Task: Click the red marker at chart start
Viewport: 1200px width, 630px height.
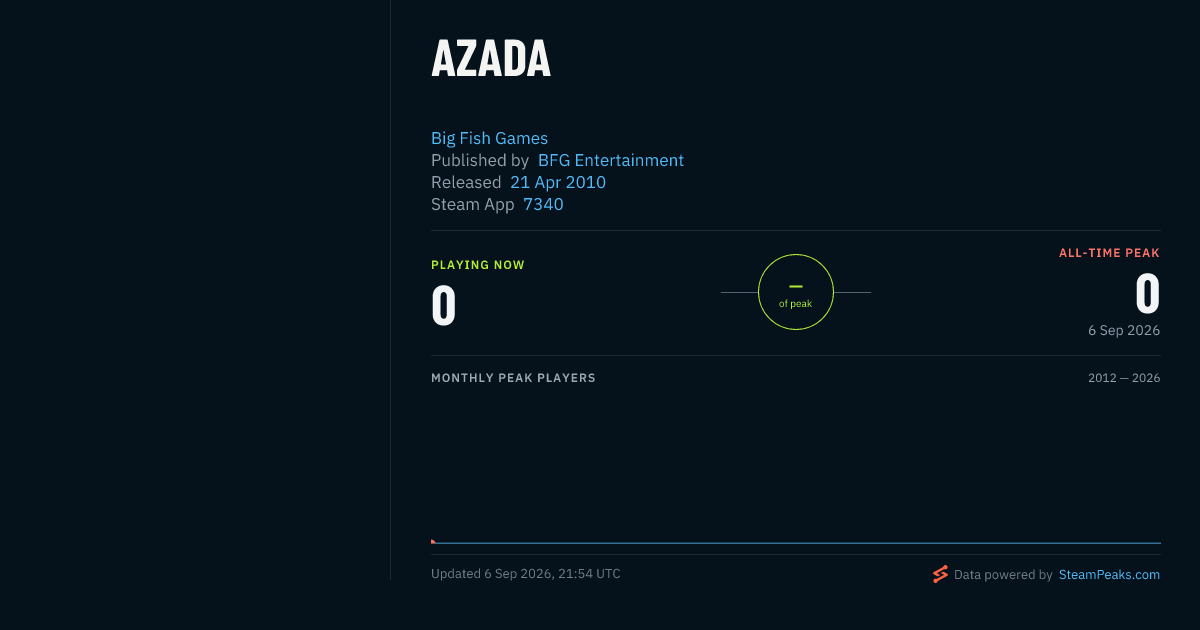Action: tap(433, 542)
